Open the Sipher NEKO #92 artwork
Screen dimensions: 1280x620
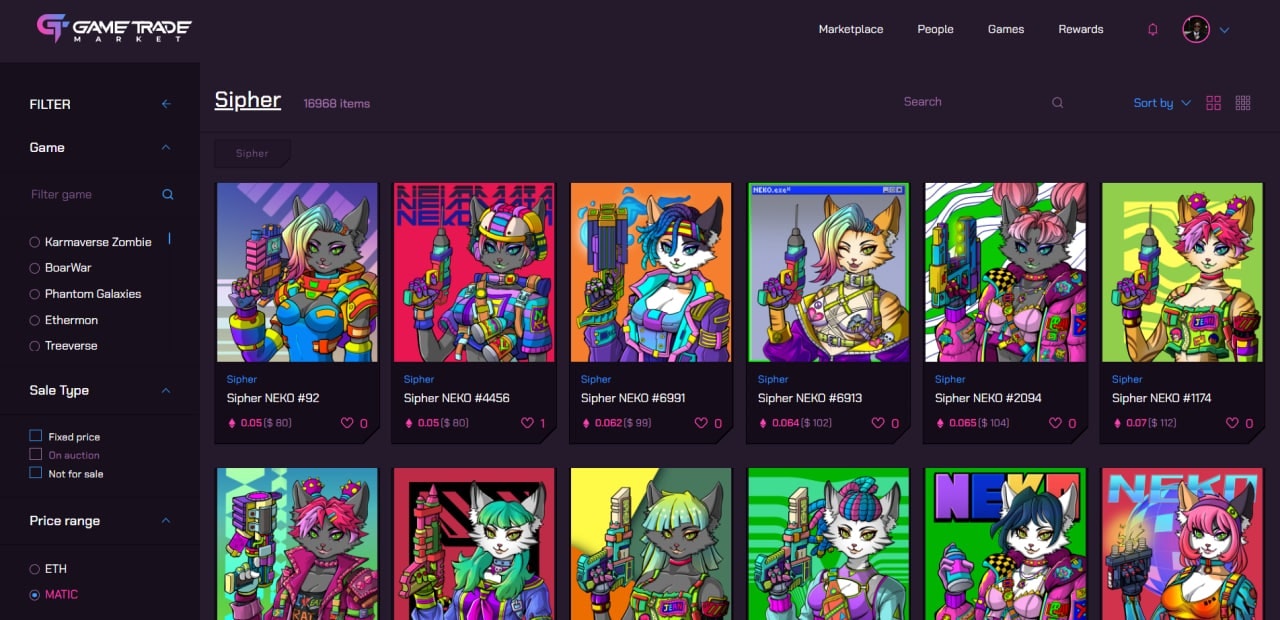click(x=298, y=272)
